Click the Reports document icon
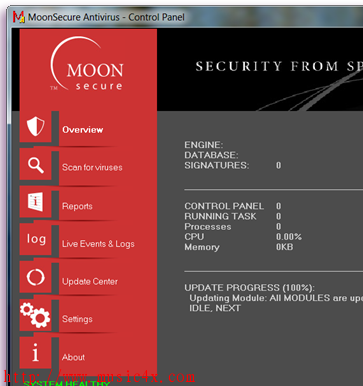 35,202
